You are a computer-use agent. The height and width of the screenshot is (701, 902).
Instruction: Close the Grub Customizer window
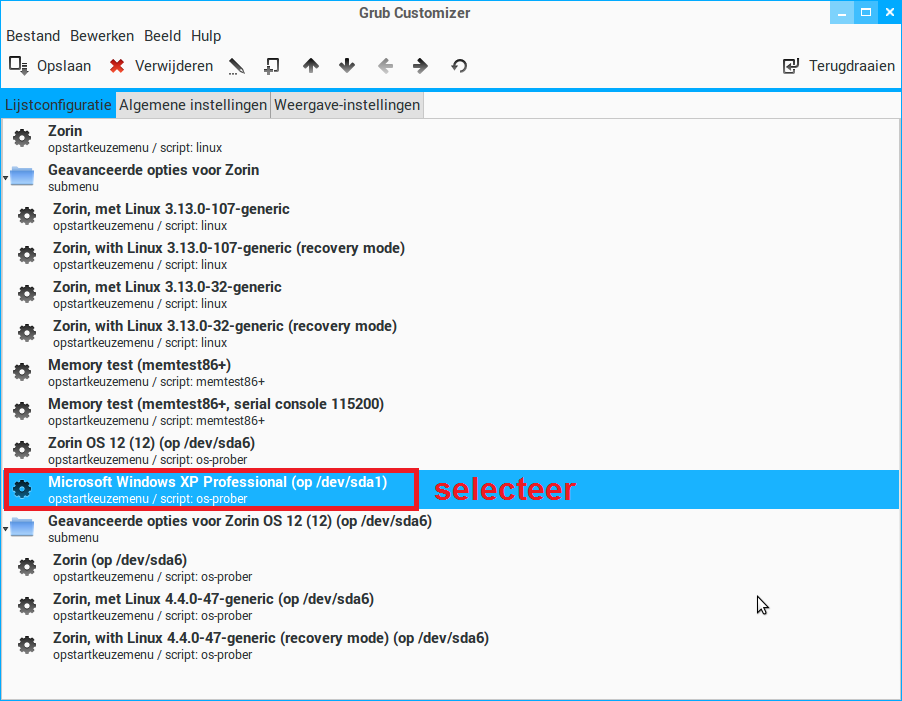pyautogui.click(x=889, y=12)
